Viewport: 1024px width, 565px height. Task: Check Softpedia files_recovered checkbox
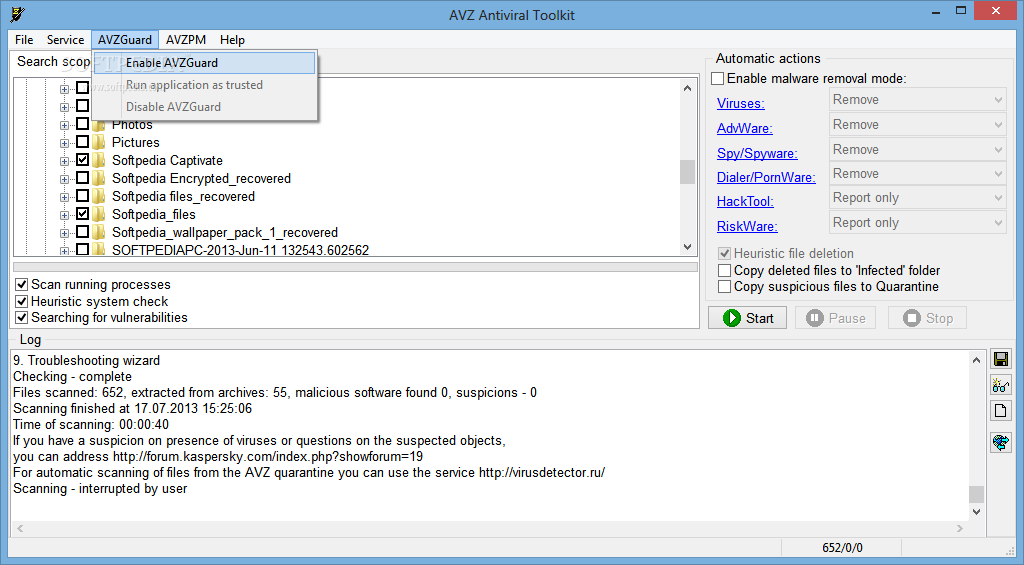(x=82, y=195)
